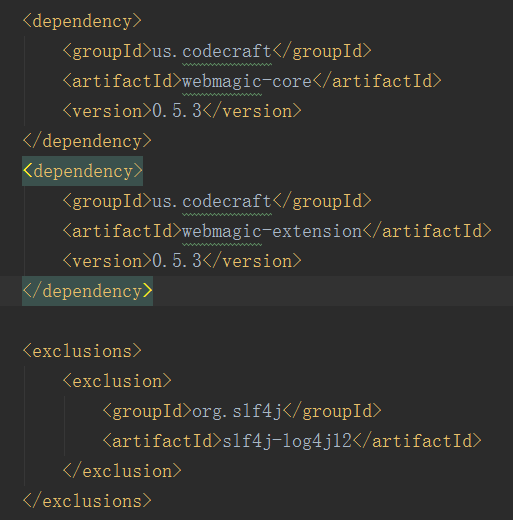Click us.codecraft in the webmagic-core dependency
The height and width of the screenshot is (520, 513).
pos(212,52)
